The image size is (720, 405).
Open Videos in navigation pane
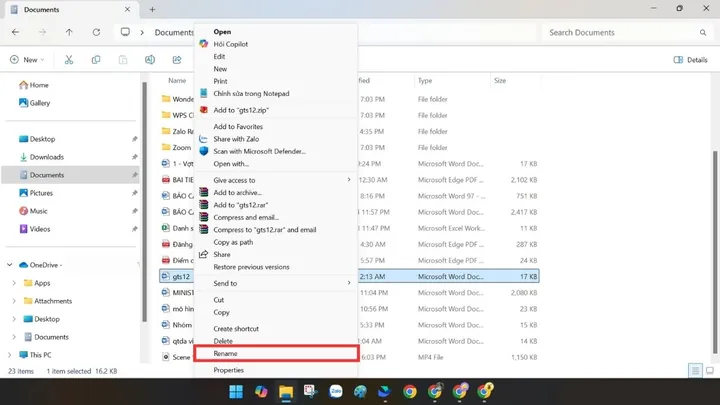pyautogui.click(x=35, y=229)
